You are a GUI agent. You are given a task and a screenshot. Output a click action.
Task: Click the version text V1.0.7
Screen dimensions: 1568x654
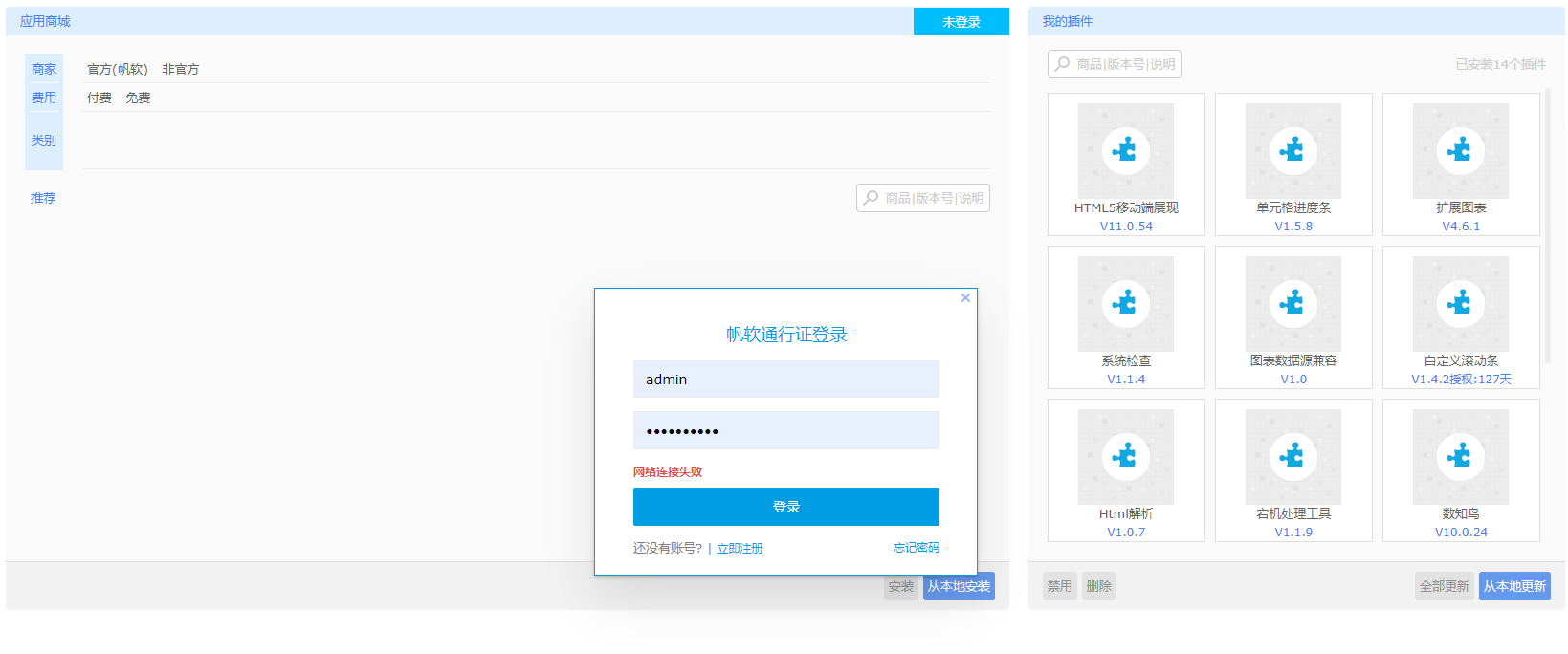click(1126, 533)
